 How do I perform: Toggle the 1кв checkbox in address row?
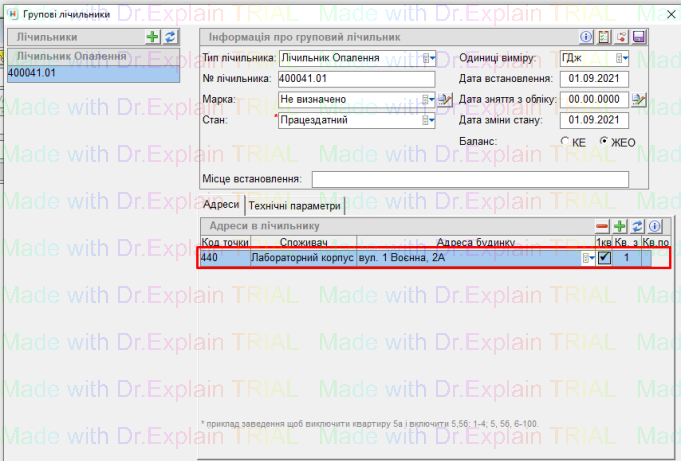[x=604, y=258]
